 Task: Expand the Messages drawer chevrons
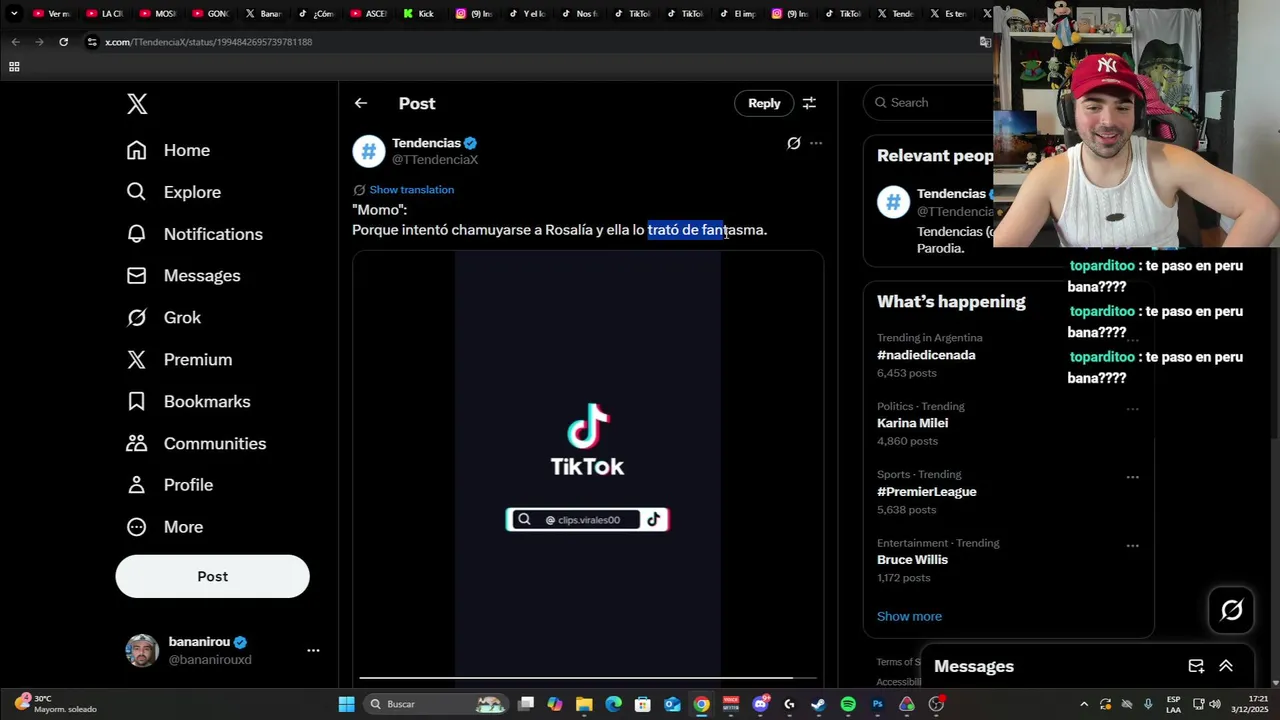1226,666
